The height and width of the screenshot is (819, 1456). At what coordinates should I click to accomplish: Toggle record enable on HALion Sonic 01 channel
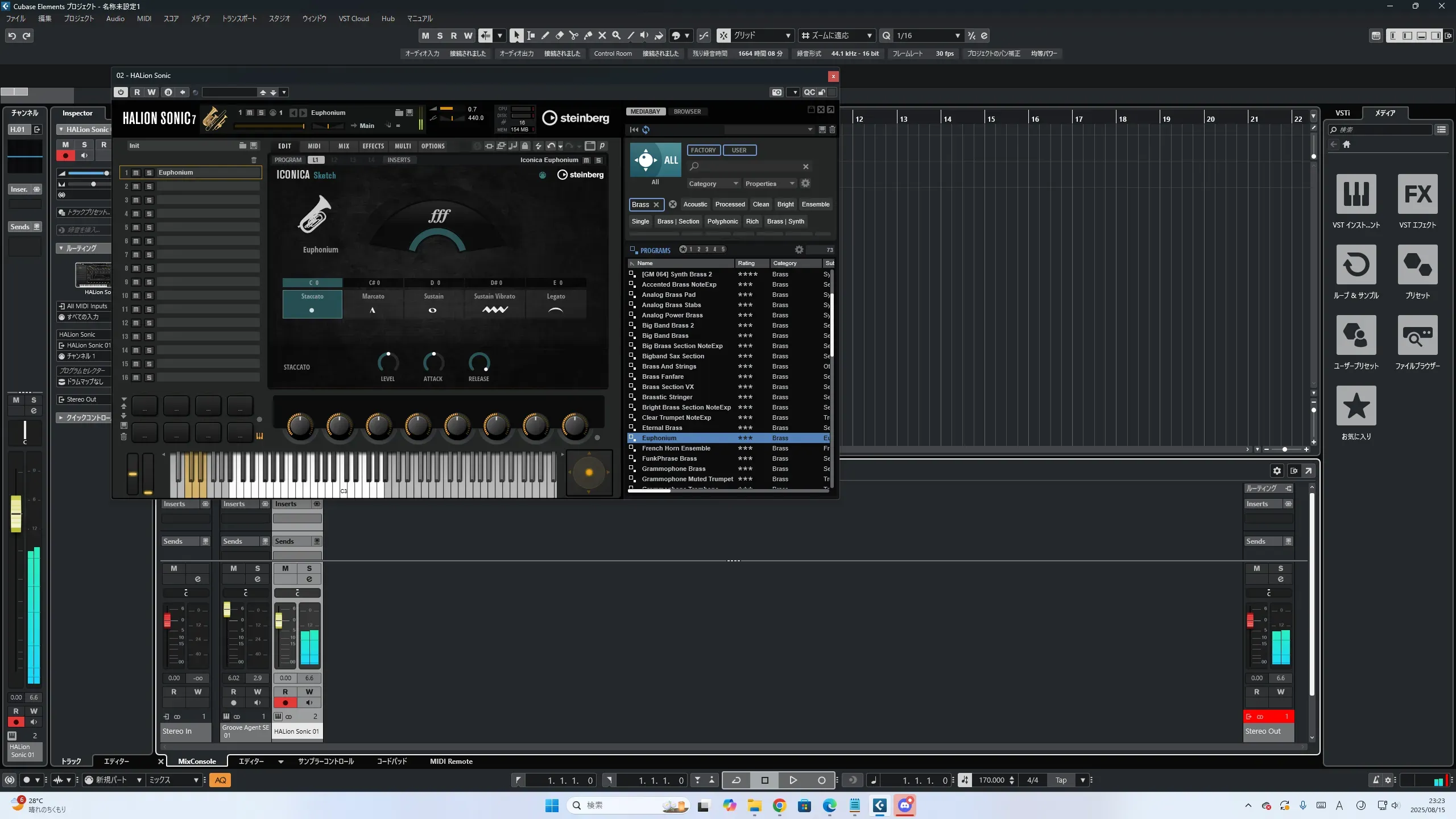click(x=286, y=702)
